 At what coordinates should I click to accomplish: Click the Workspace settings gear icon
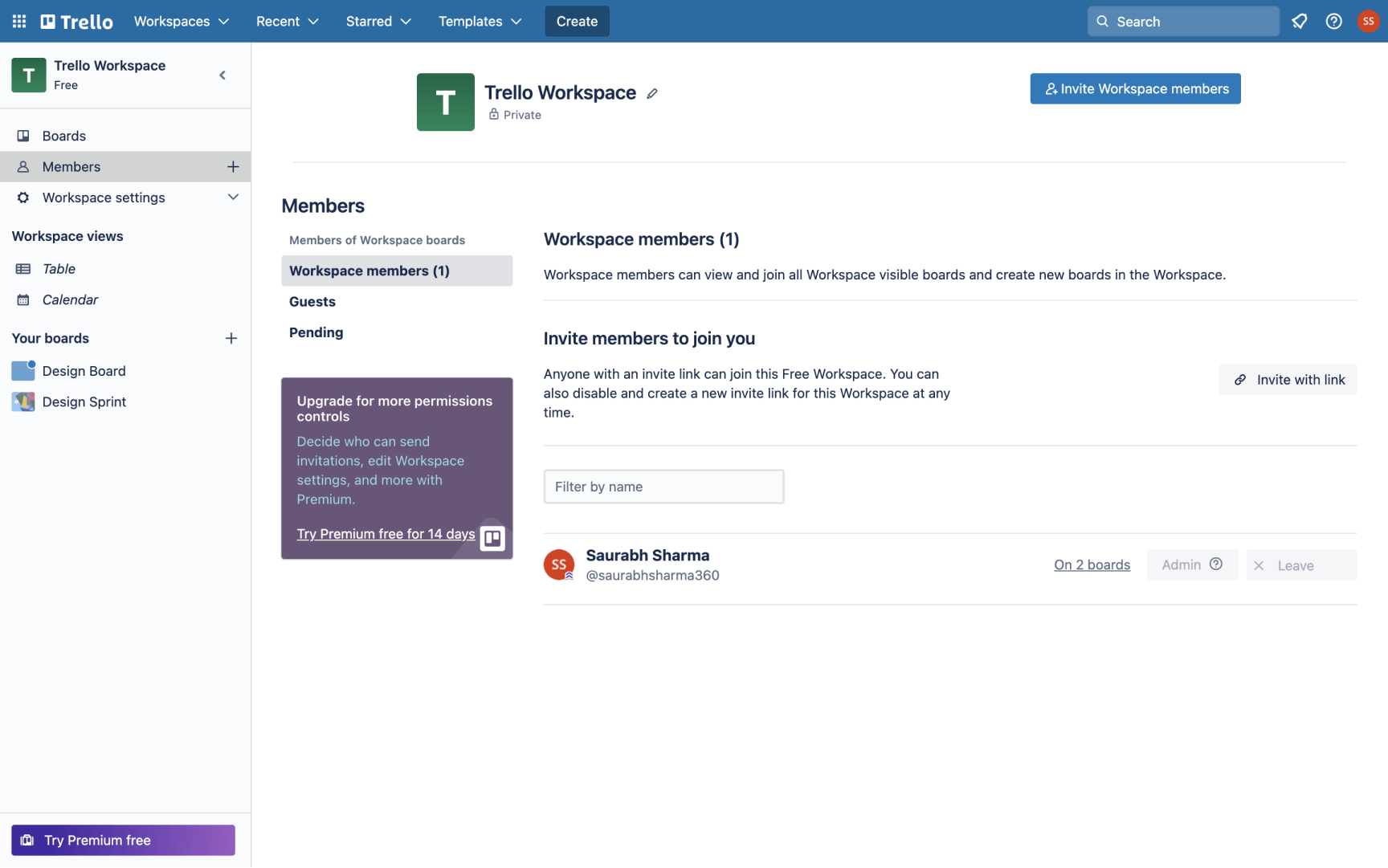click(x=23, y=198)
